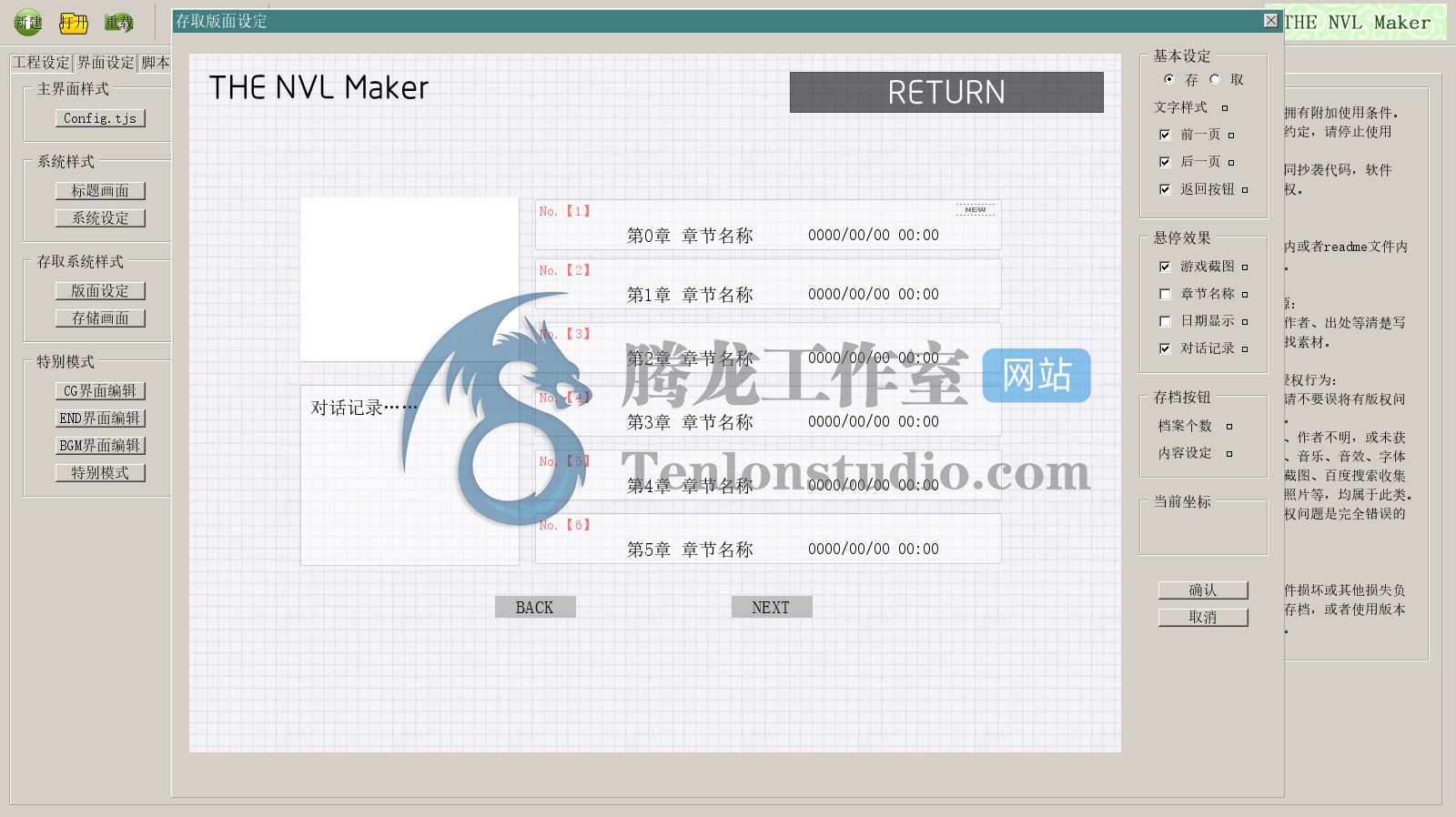Confirm with the 确认 button
1456x817 pixels.
(x=1203, y=590)
